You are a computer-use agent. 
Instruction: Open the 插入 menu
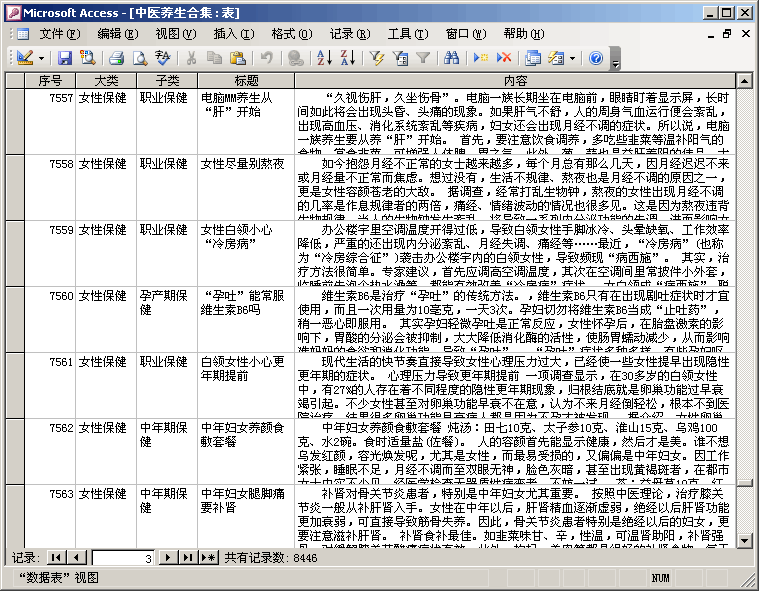point(234,34)
